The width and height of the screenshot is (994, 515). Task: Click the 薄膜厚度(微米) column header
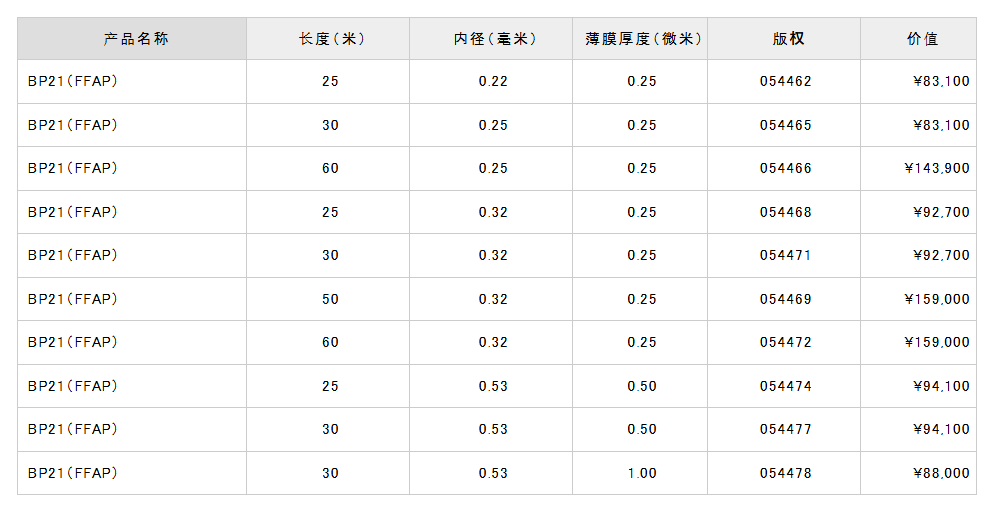pos(642,39)
